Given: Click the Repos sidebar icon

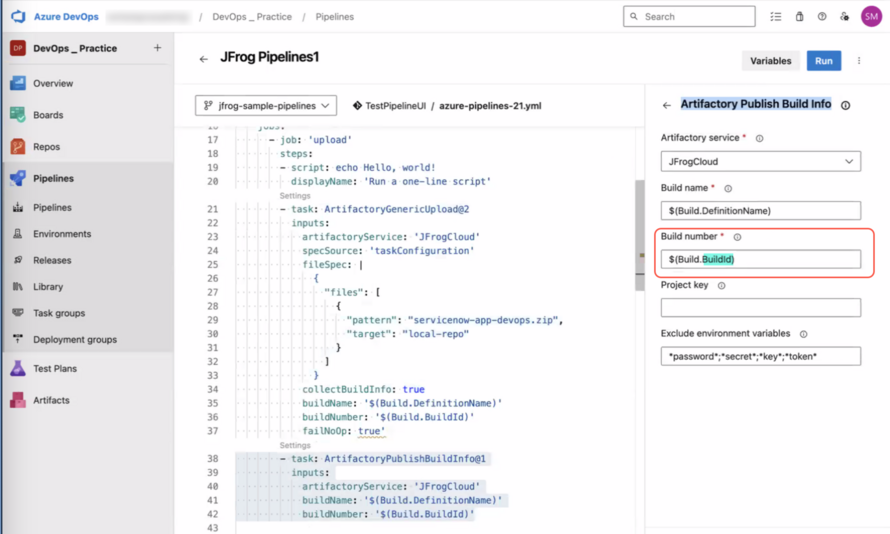Looking at the screenshot, I should coord(18,146).
